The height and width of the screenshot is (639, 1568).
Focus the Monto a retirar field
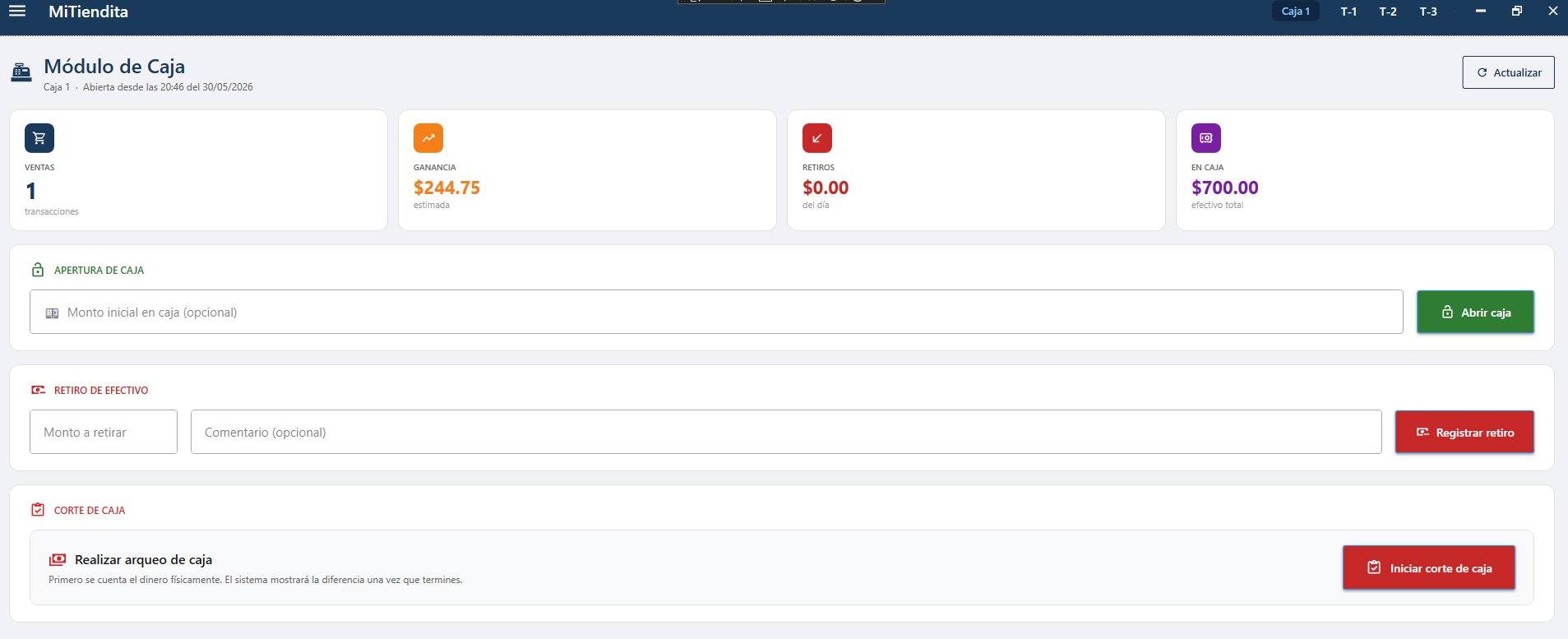[104, 432]
